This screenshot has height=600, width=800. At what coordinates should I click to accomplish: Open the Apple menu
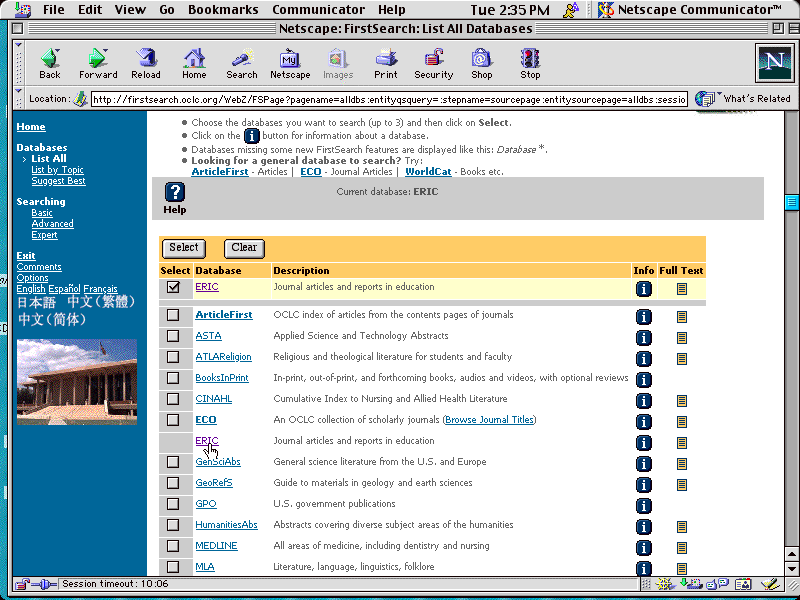(x=21, y=10)
